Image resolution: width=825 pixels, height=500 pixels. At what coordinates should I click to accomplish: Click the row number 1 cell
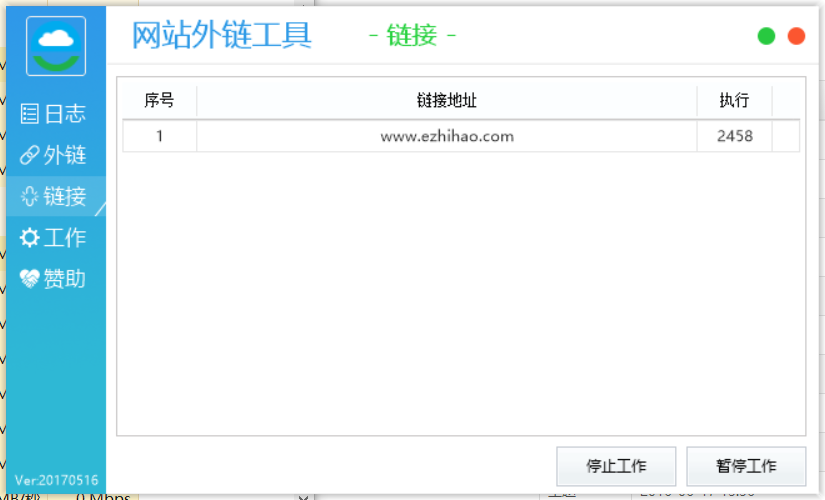[159, 136]
